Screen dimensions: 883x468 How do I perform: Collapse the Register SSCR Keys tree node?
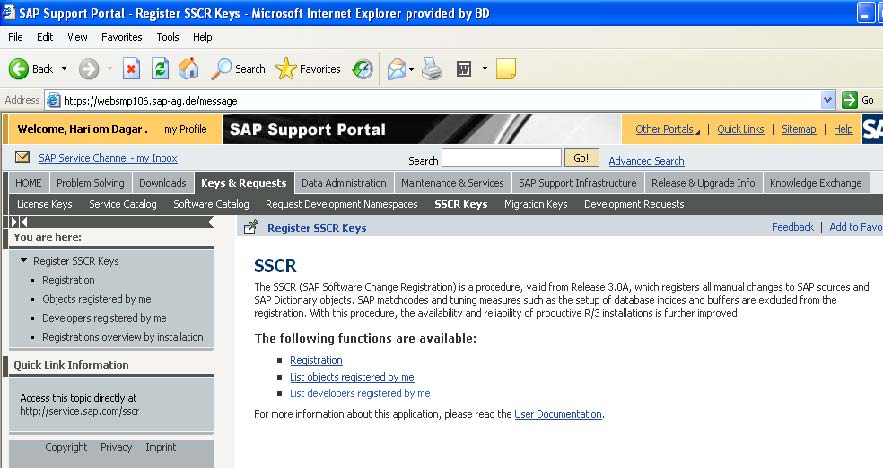(24, 260)
